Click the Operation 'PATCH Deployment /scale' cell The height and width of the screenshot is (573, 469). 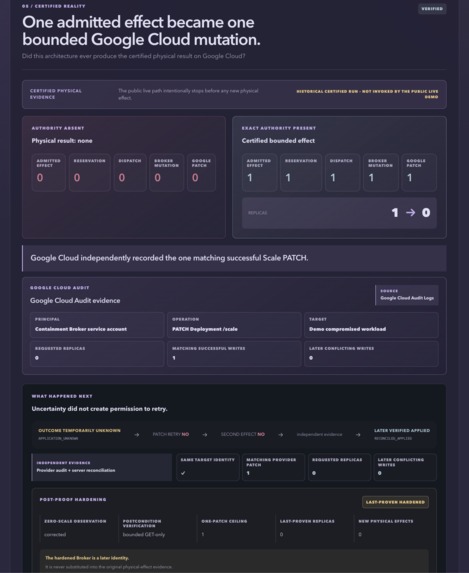[x=234, y=325]
